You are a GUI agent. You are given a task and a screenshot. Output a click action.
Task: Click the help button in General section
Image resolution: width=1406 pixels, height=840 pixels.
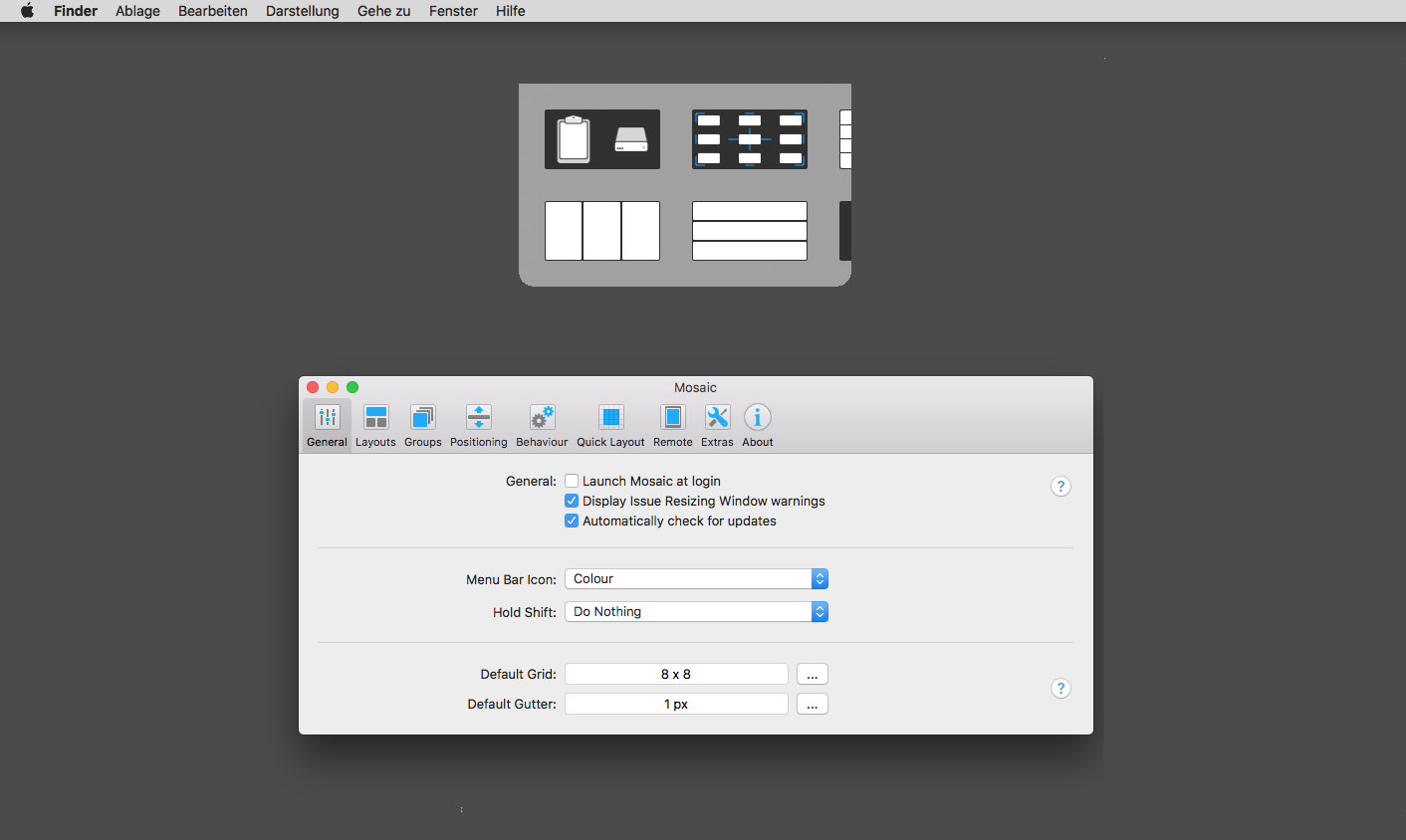point(1060,487)
